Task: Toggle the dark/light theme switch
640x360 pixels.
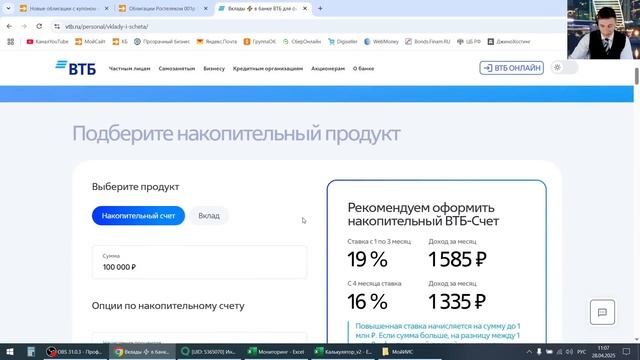Action: pyautogui.click(x=564, y=68)
